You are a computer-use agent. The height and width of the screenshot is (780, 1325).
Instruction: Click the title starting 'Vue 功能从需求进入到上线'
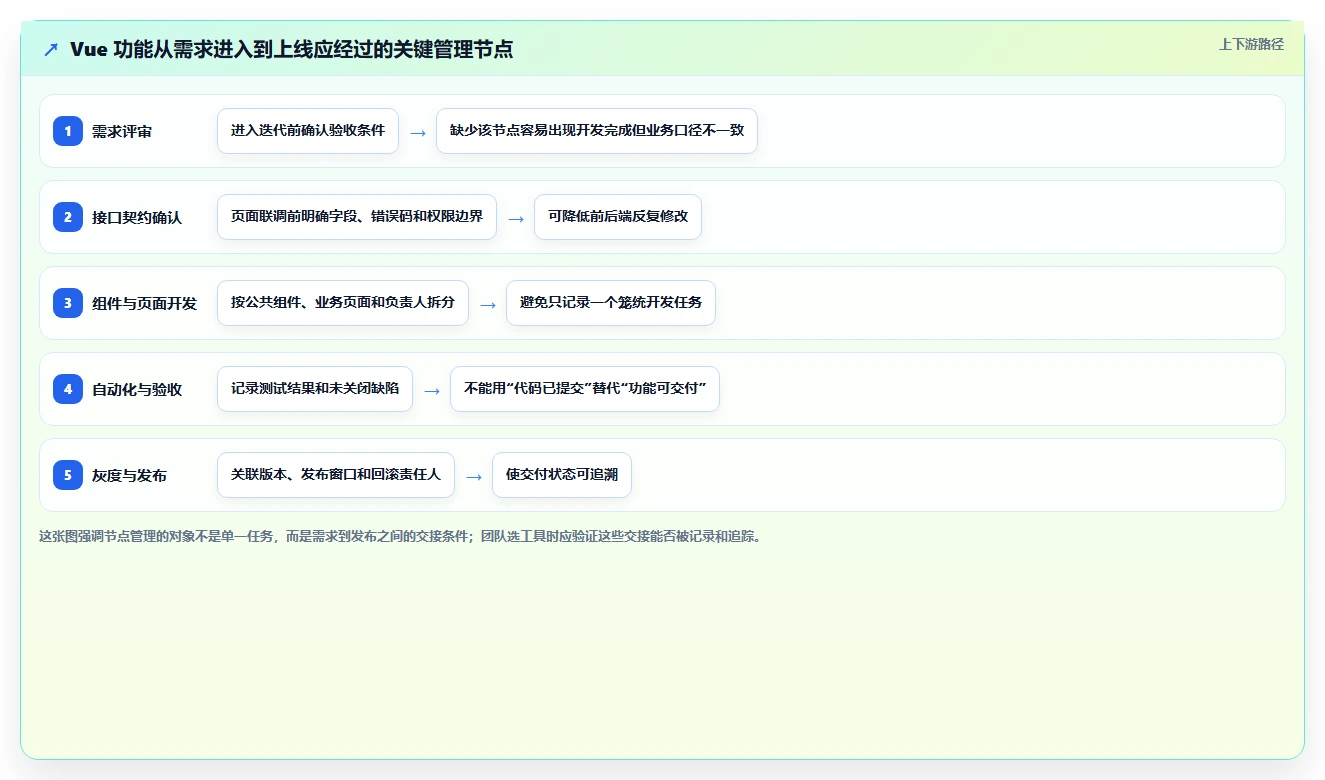pos(291,50)
